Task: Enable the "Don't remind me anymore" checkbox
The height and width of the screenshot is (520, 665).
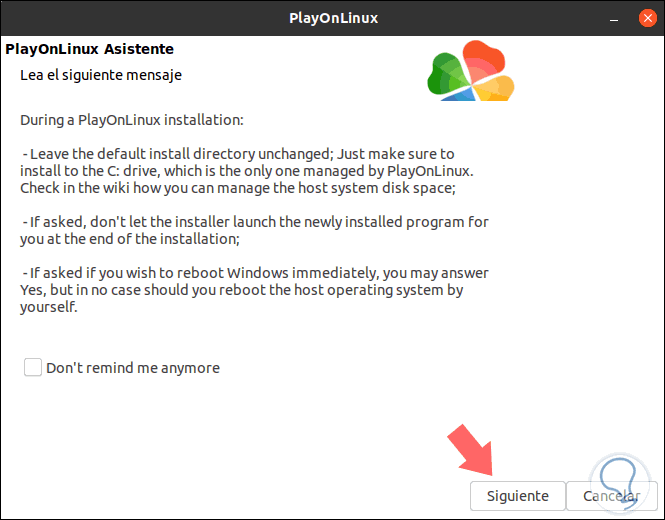Action: tap(33, 368)
